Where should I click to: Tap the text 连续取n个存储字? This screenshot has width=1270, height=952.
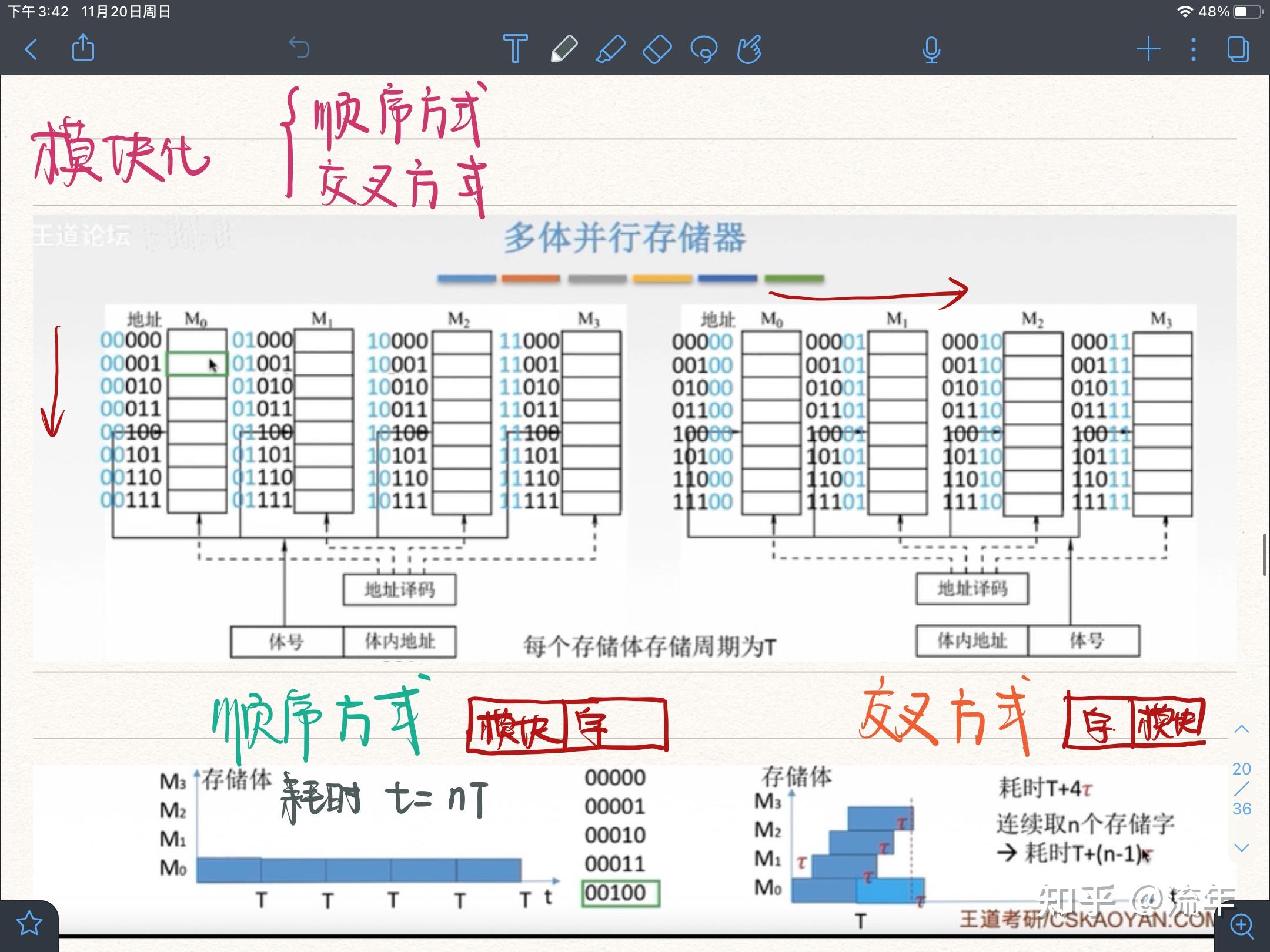(x=1085, y=824)
